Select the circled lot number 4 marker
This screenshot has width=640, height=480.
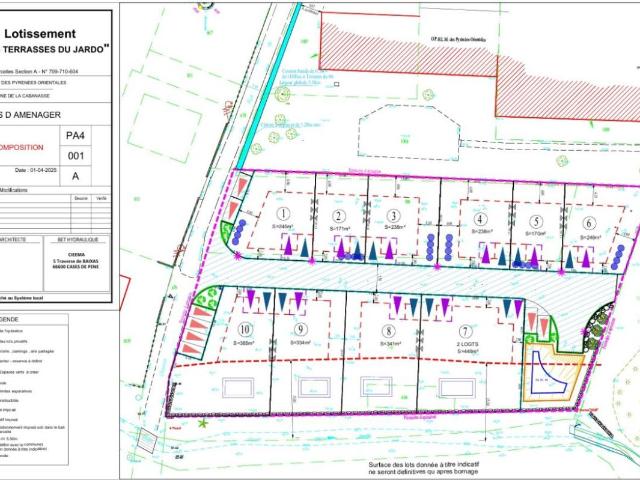click(480, 219)
